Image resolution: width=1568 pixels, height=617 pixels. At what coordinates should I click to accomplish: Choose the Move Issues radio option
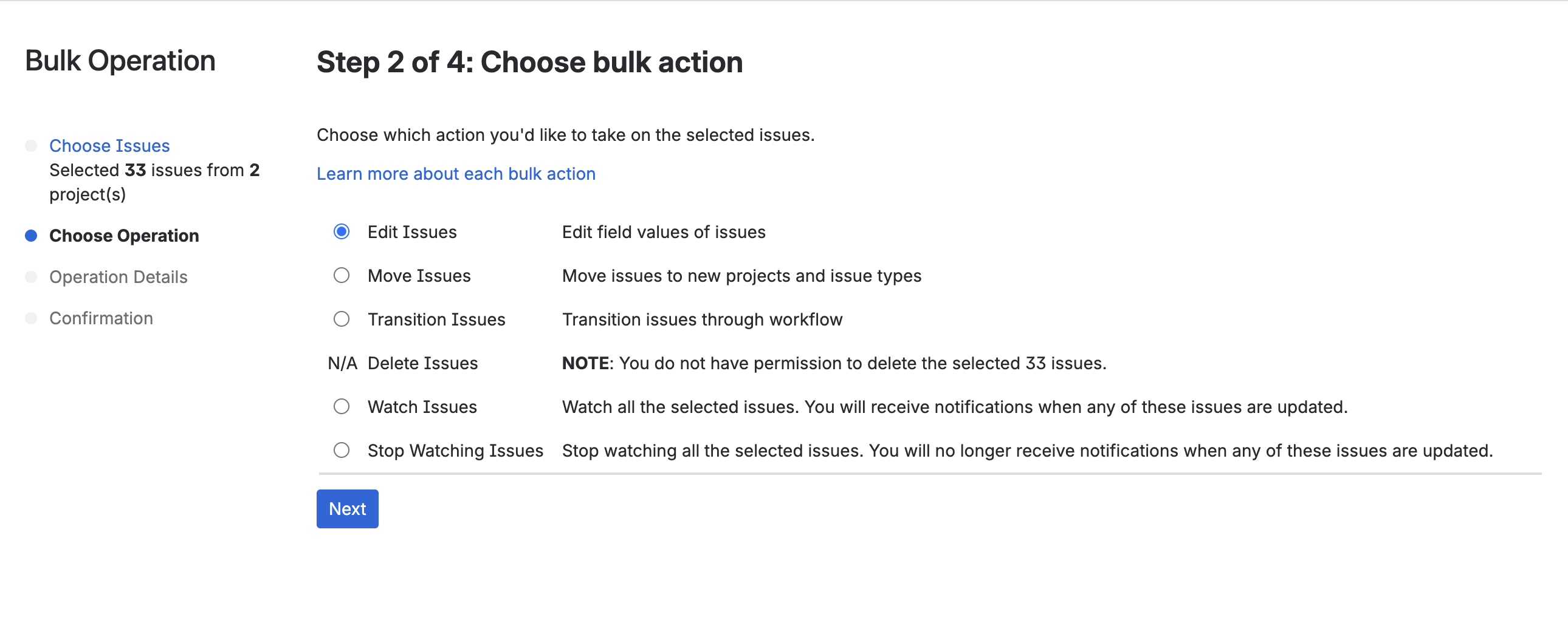coord(342,276)
